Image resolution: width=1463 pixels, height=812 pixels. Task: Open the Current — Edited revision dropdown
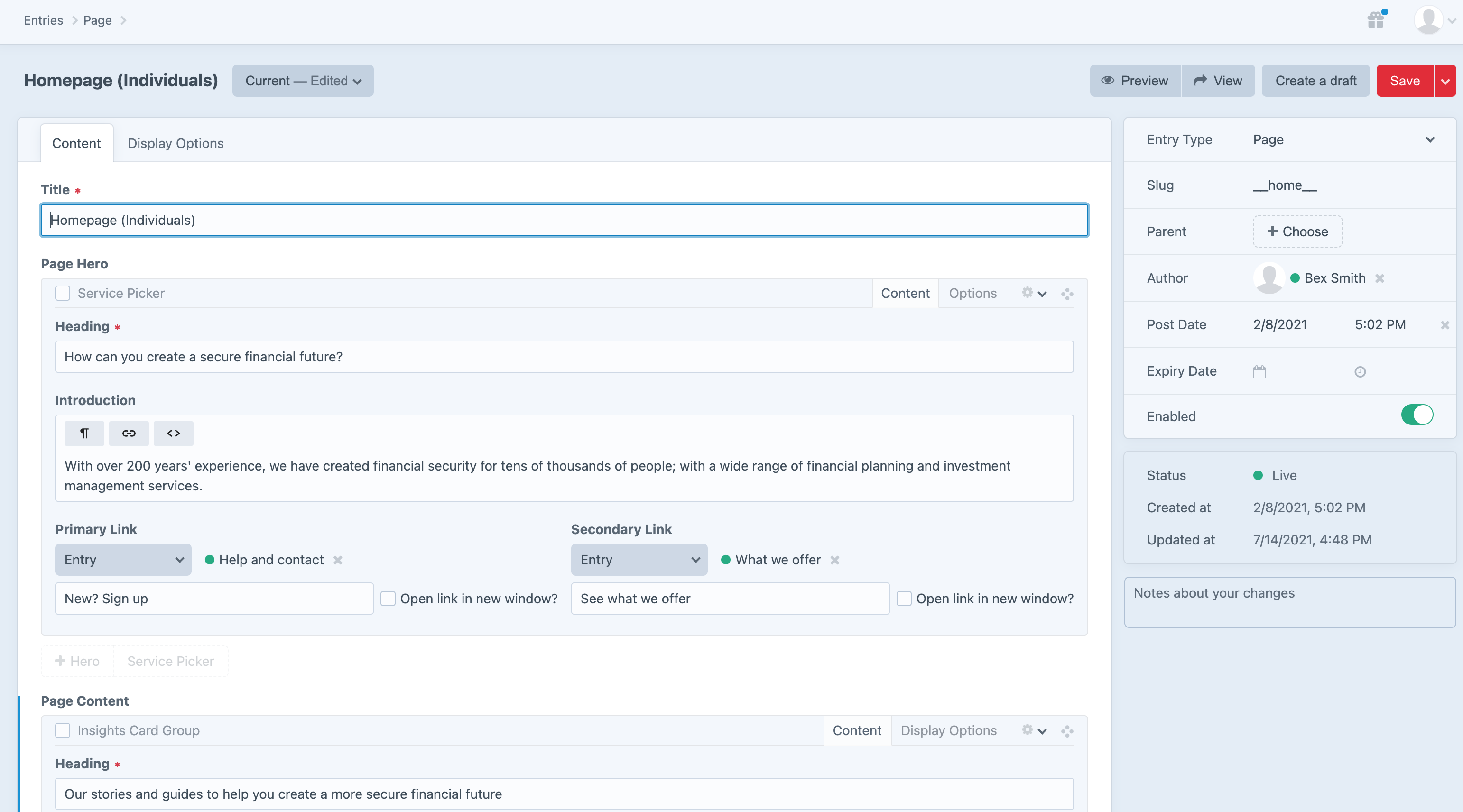pyautogui.click(x=303, y=81)
